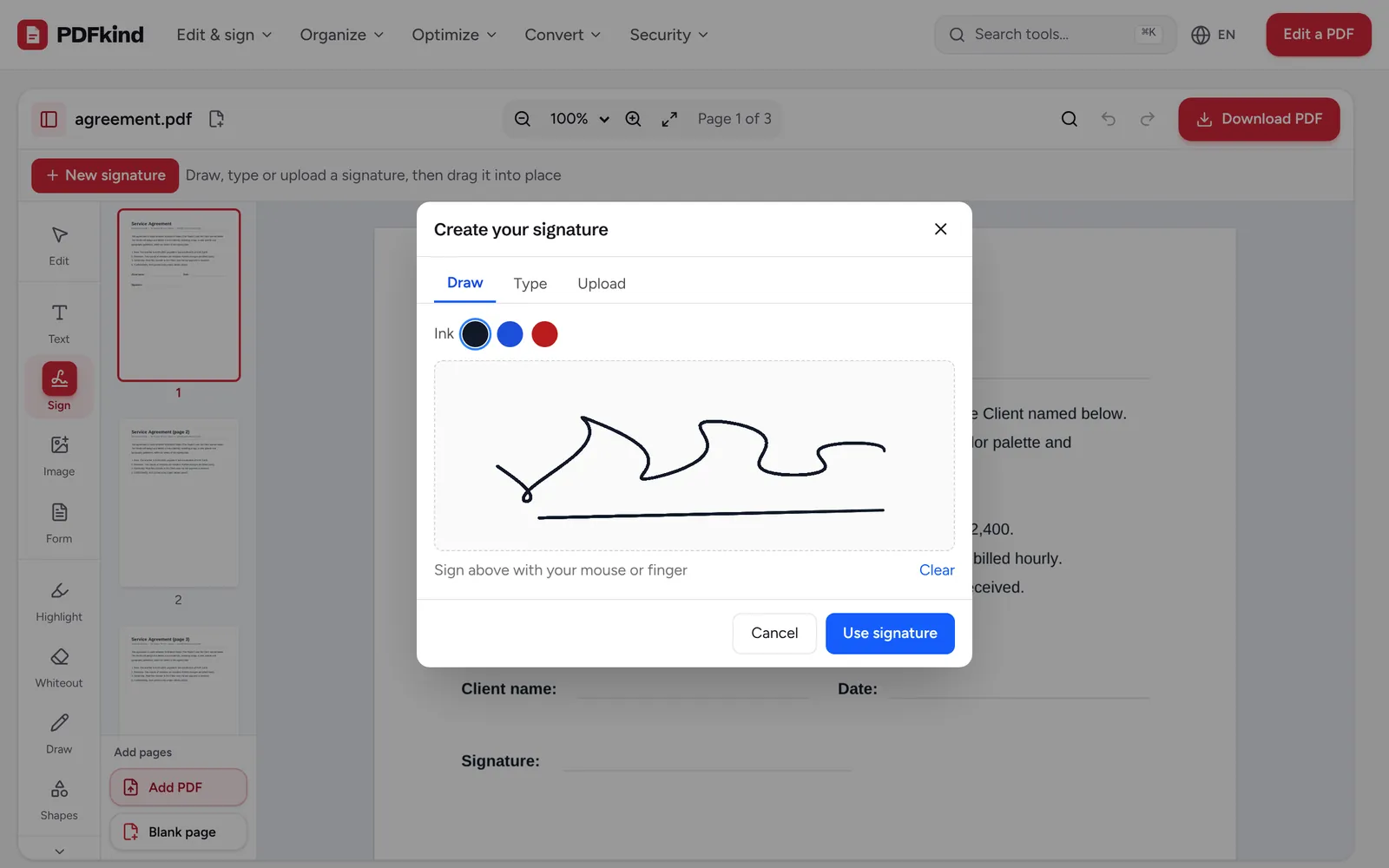Open the 100% zoom level dropdown
Screen dimensions: 1389x868
[579, 119]
